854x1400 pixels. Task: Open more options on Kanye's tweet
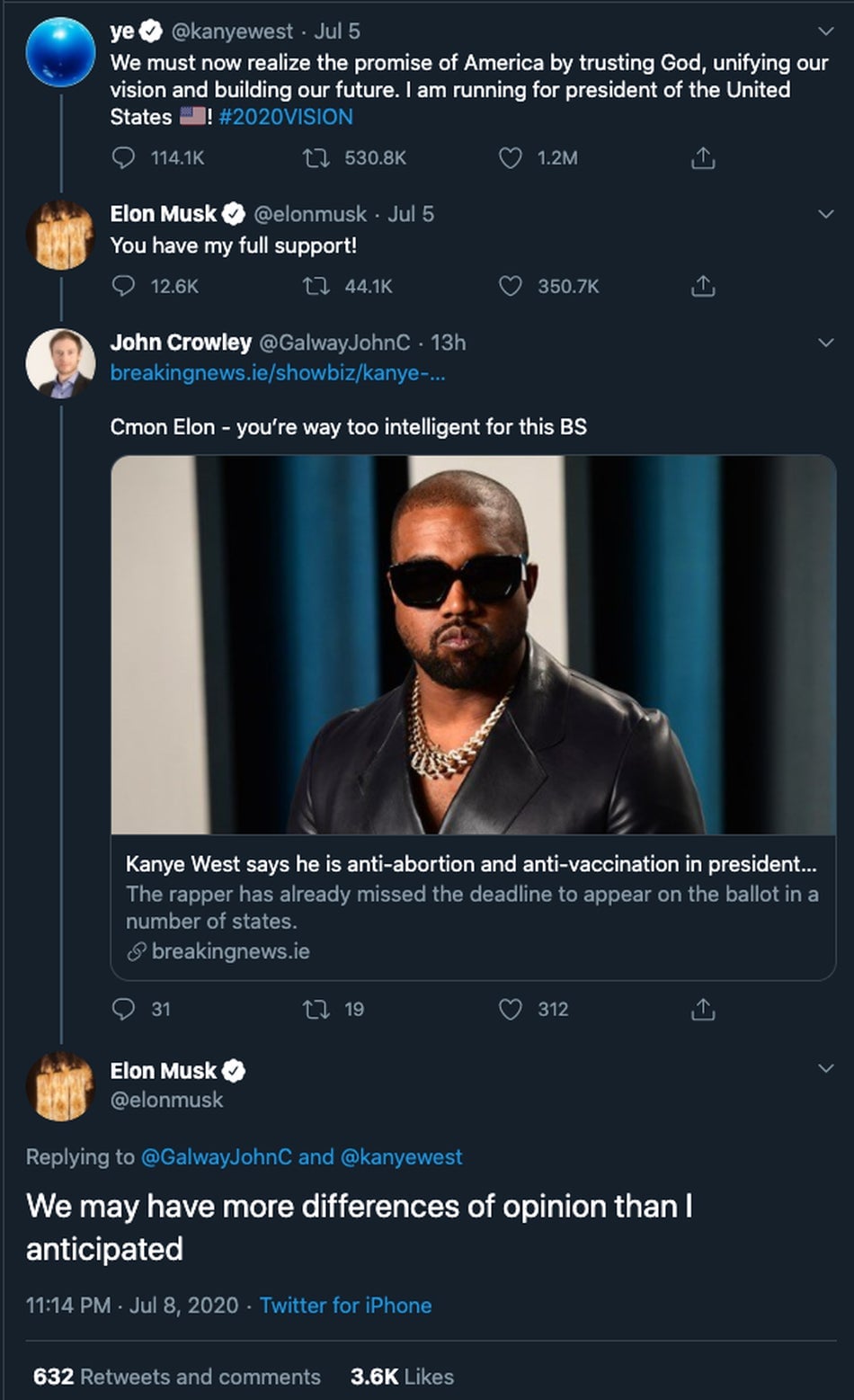[823, 30]
